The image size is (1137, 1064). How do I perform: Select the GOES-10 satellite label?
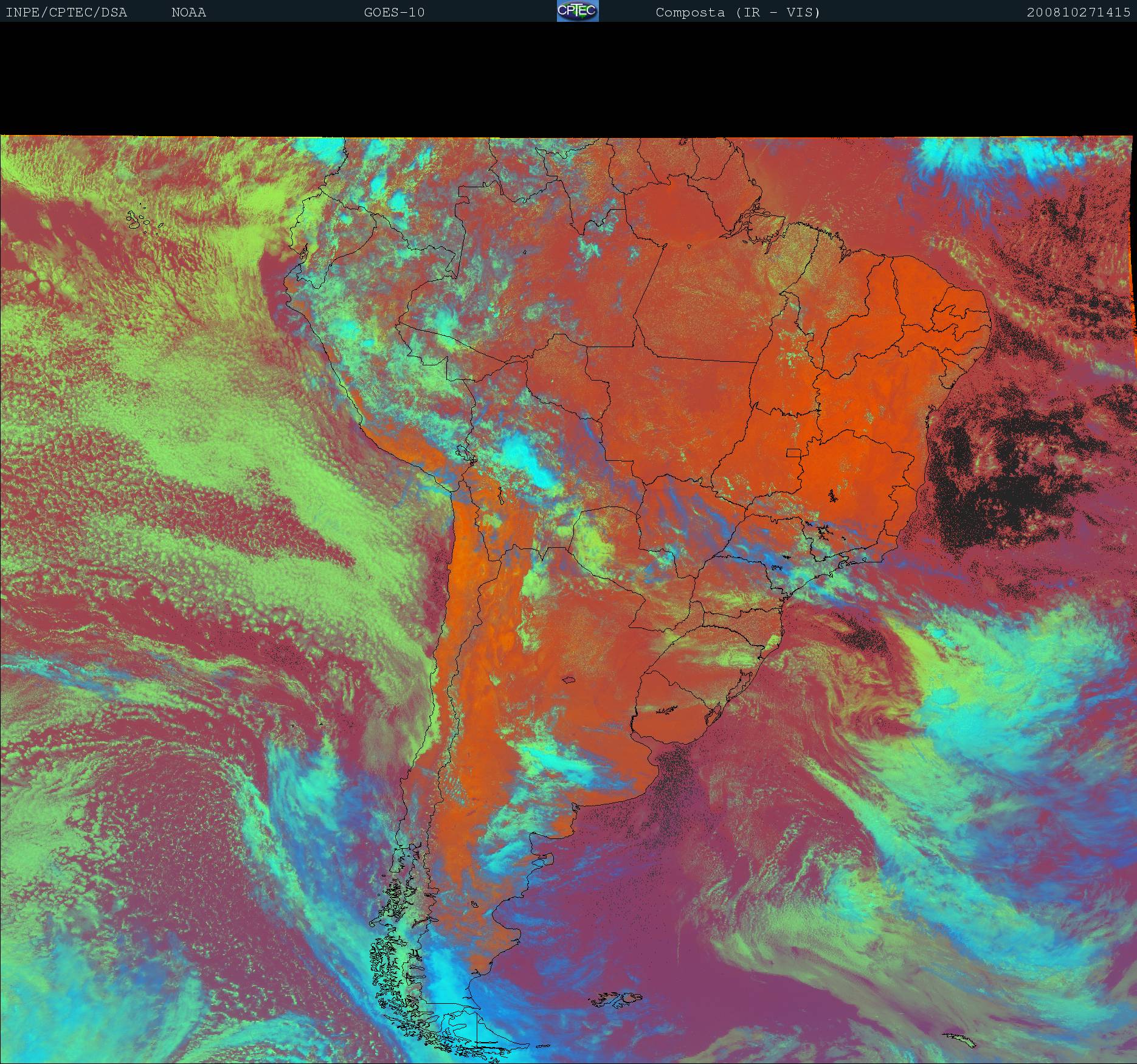(394, 12)
